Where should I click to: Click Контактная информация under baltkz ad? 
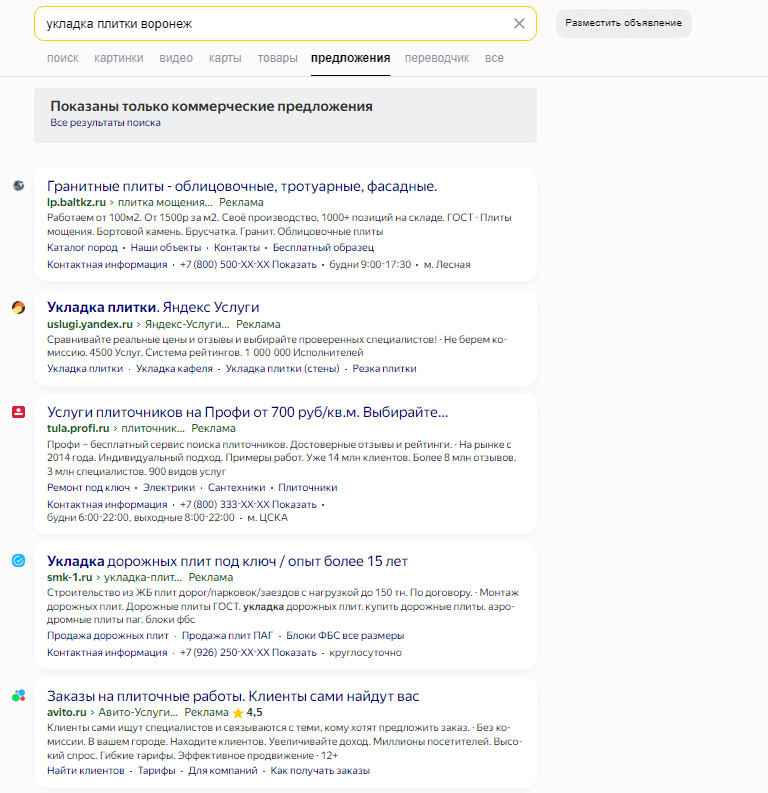point(107,265)
